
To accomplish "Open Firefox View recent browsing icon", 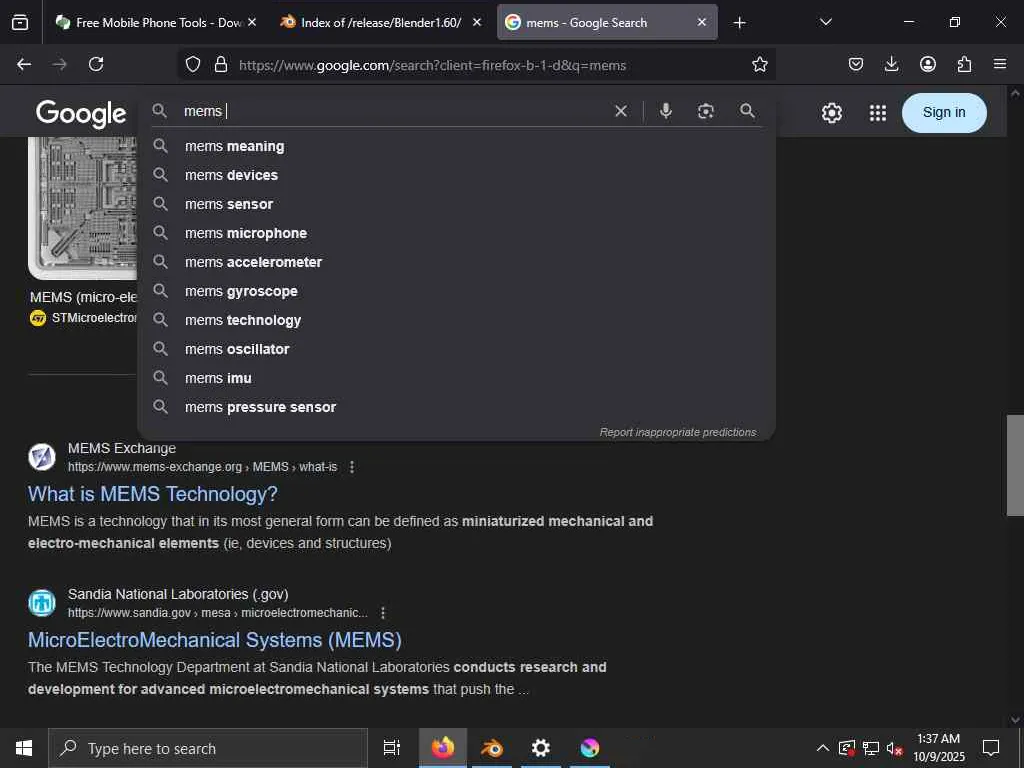I will click(x=20, y=22).
